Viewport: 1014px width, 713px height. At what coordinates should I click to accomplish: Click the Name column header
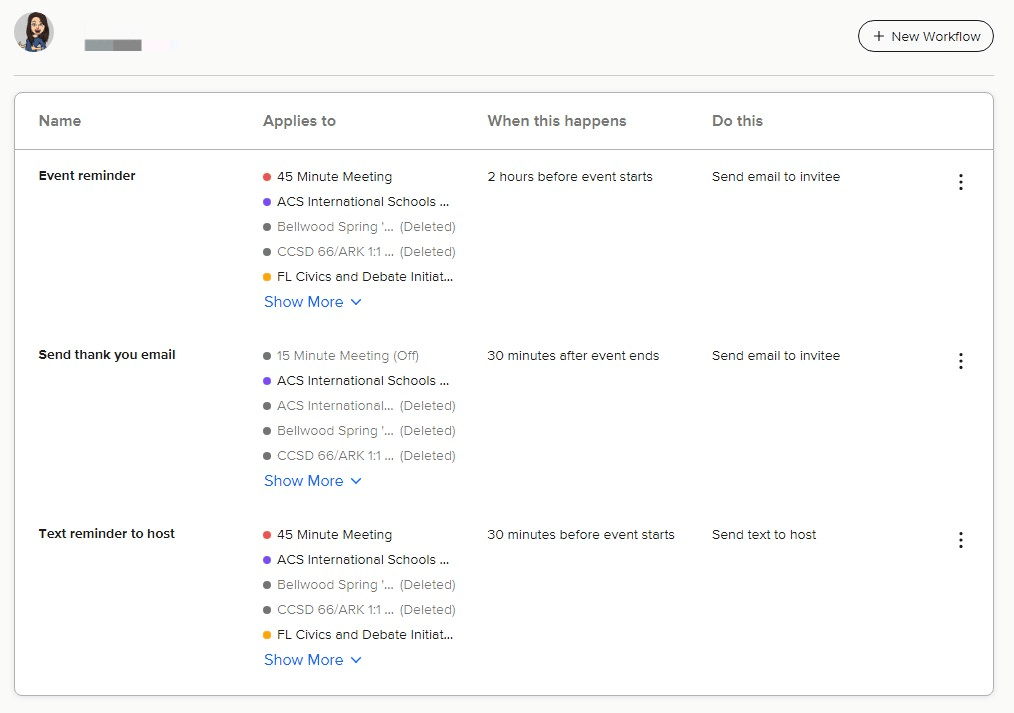(x=60, y=121)
